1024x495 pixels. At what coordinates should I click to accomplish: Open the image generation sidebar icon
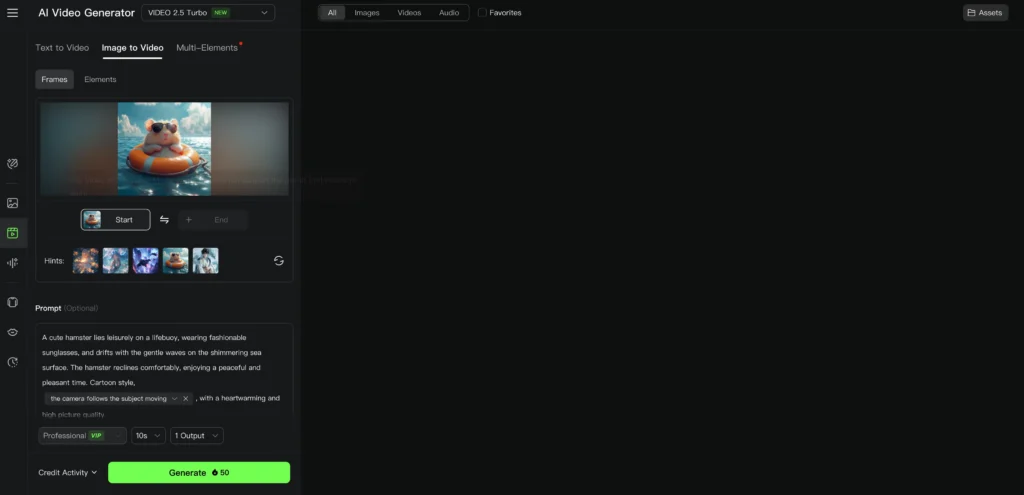[13, 203]
